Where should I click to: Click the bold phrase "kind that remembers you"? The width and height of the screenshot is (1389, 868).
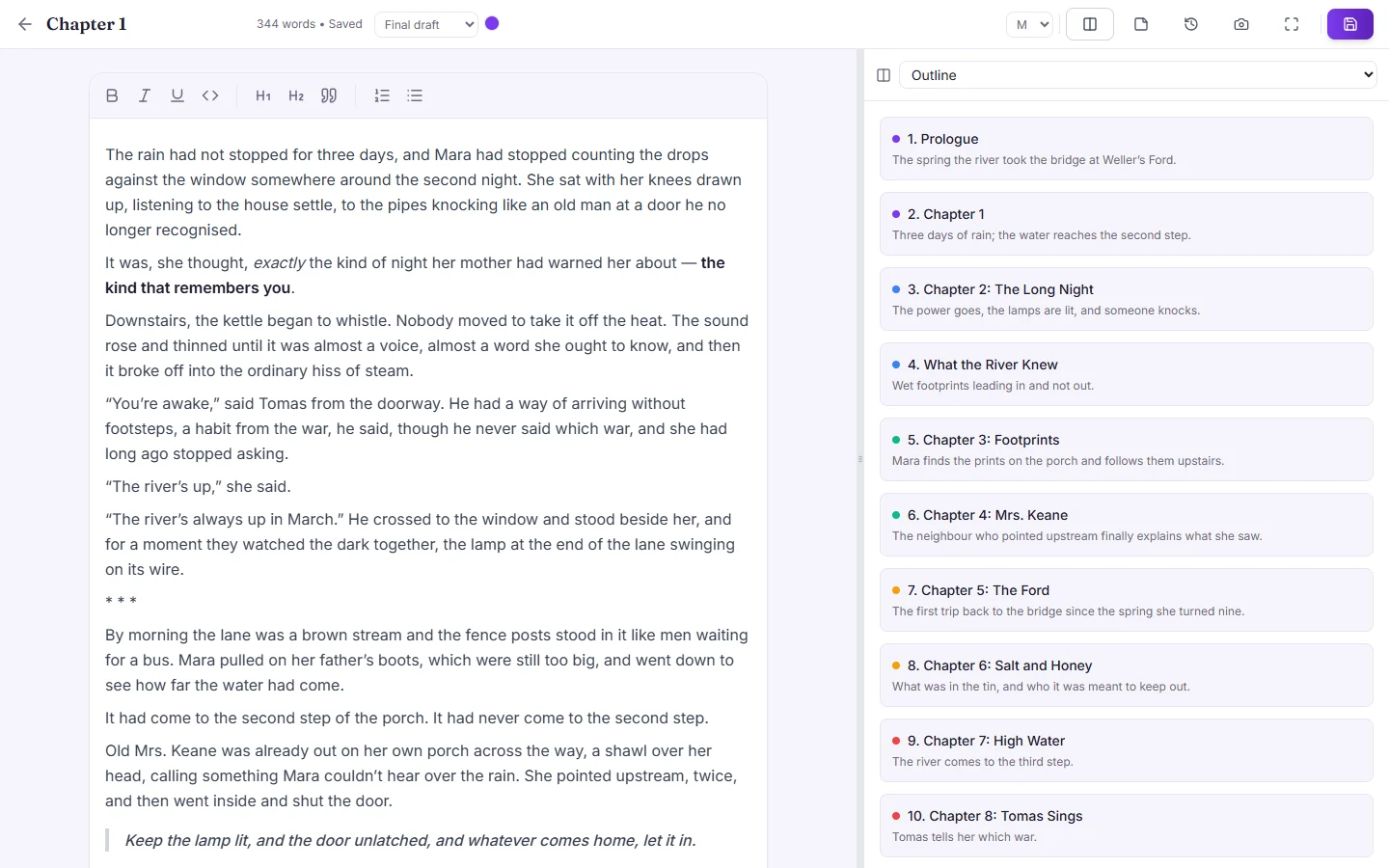[198, 287]
